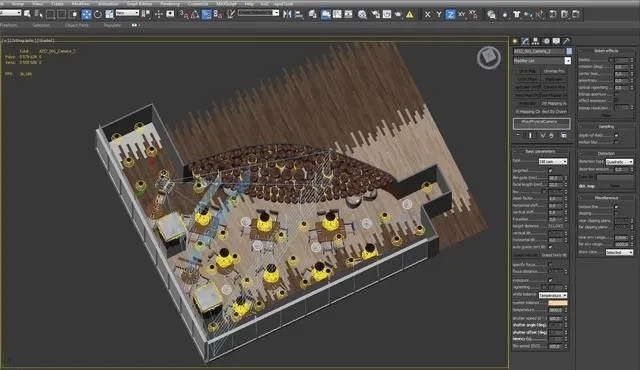Toggle the horizon line checkbox
This screenshot has width=640, height=370.
pos(616,207)
